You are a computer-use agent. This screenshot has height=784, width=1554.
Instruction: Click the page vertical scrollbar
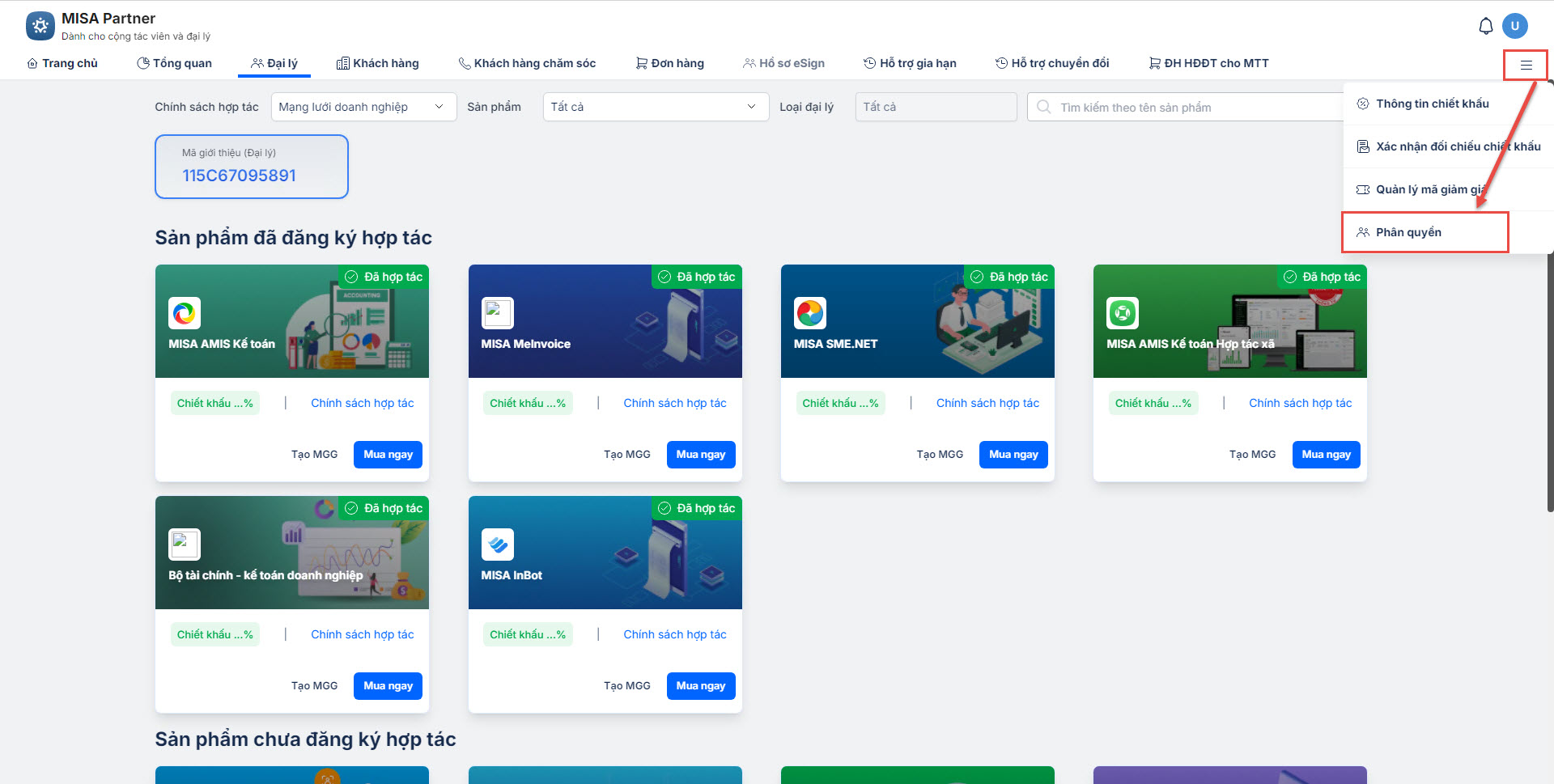tap(1550, 296)
